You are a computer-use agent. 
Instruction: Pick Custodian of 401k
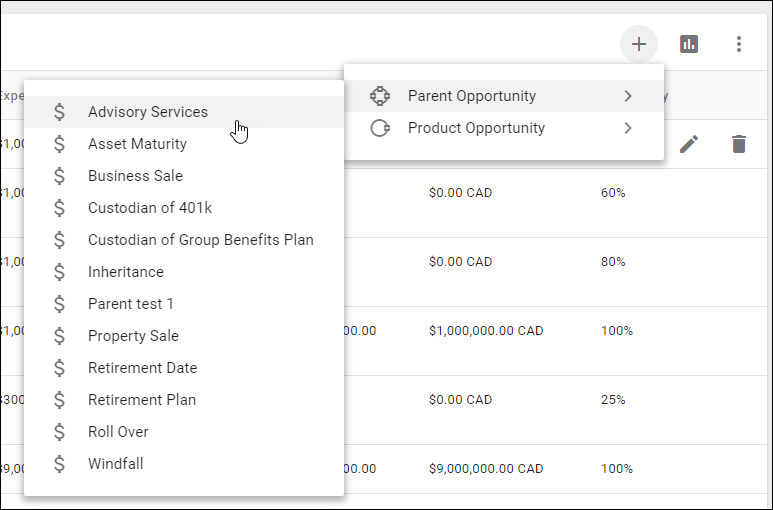click(x=150, y=208)
